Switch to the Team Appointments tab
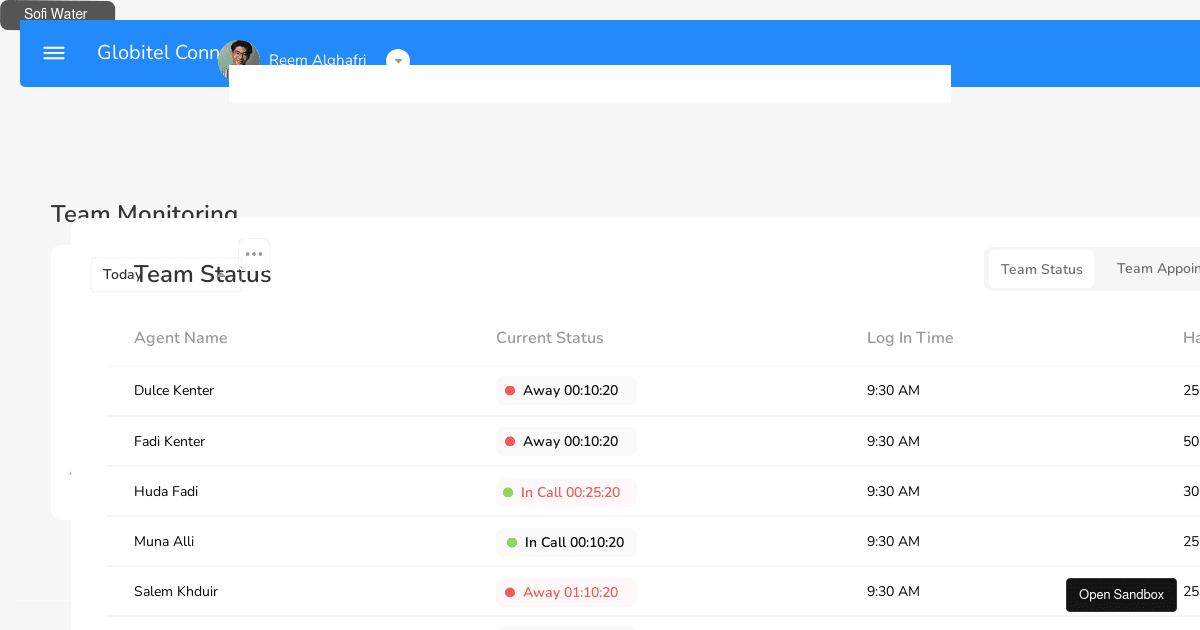 point(1157,269)
